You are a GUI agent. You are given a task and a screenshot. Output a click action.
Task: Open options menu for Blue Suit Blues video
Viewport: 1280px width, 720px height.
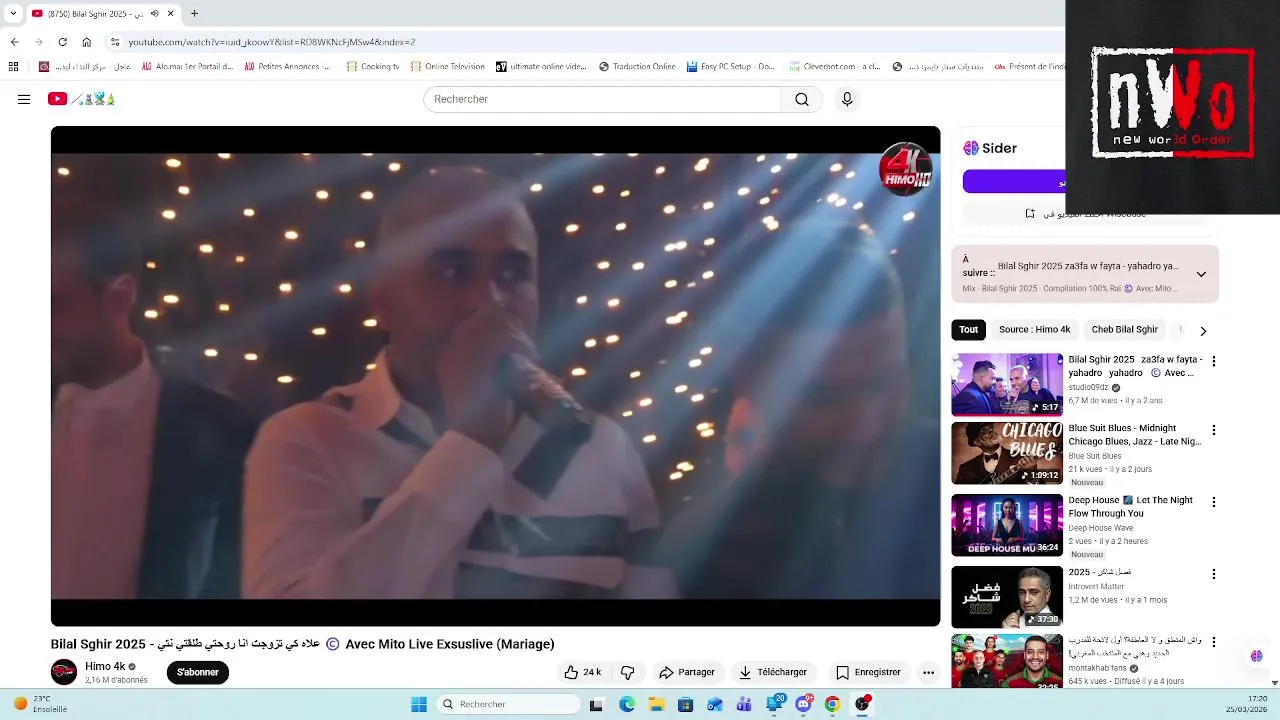click(1214, 430)
